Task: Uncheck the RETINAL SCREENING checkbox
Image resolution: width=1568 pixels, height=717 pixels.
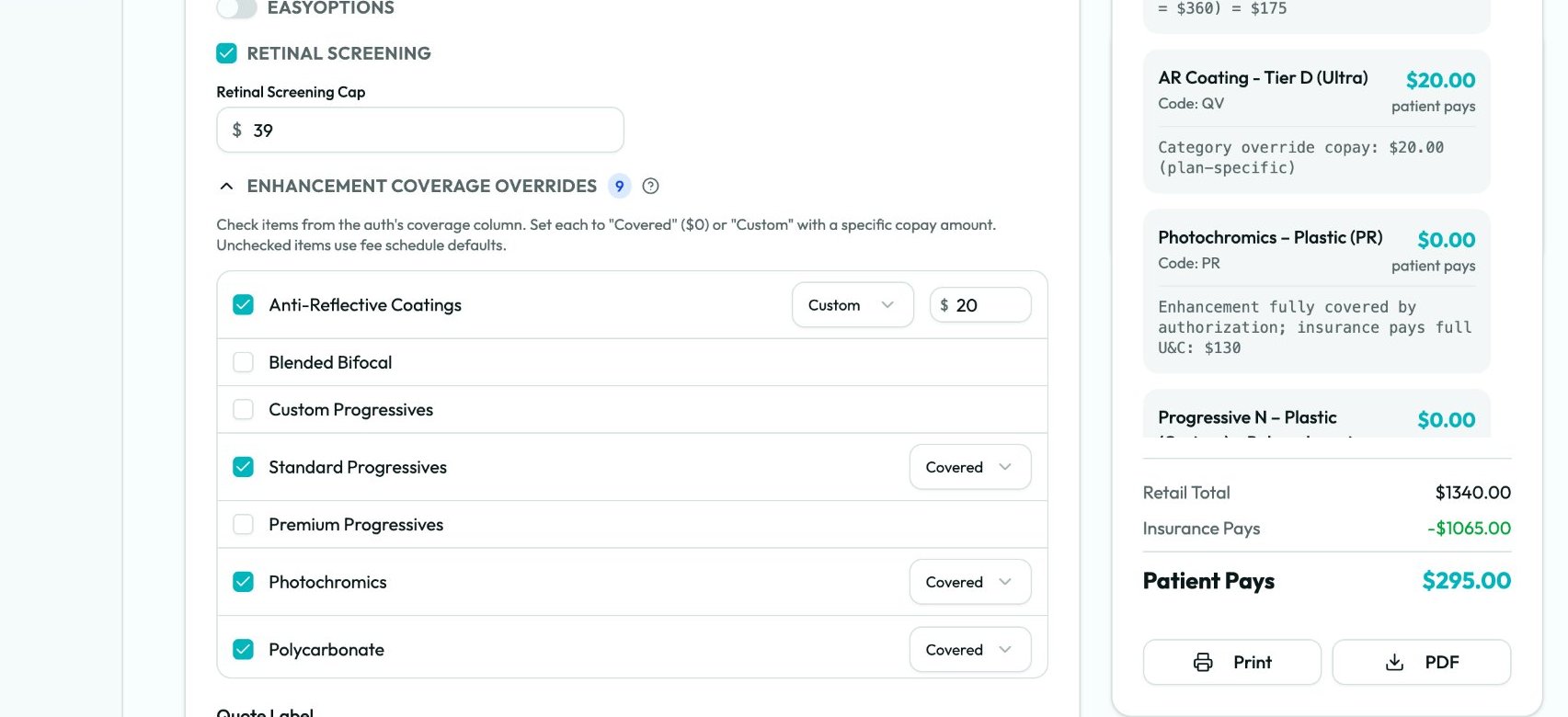Action: pos(226,53)
